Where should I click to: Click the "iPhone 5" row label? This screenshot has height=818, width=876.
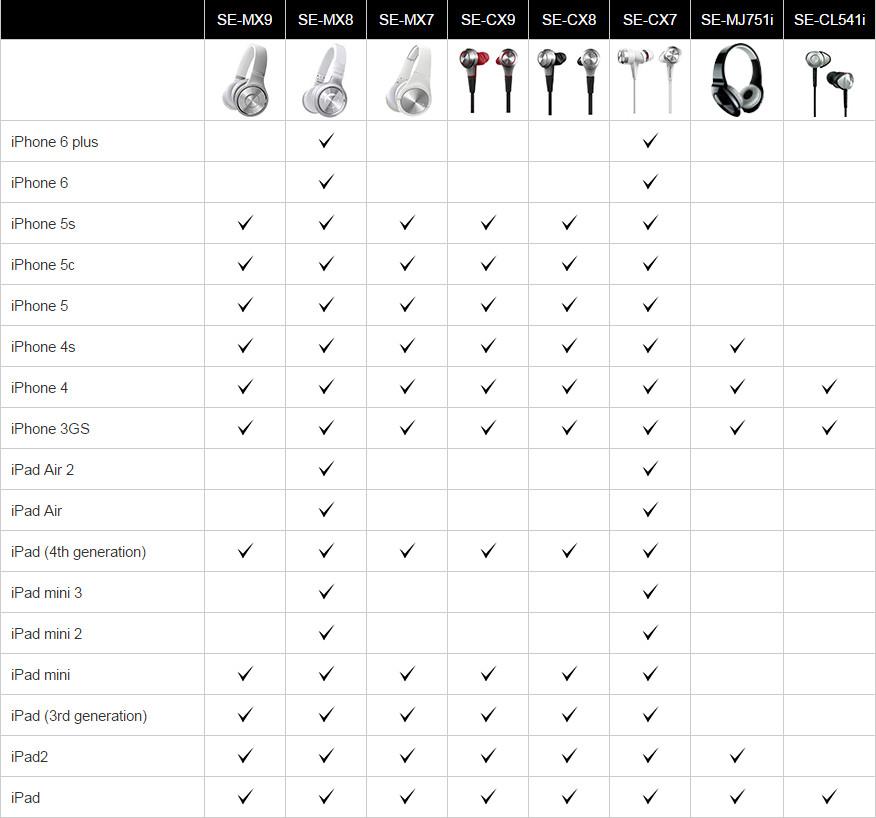(x=40, y=306)
